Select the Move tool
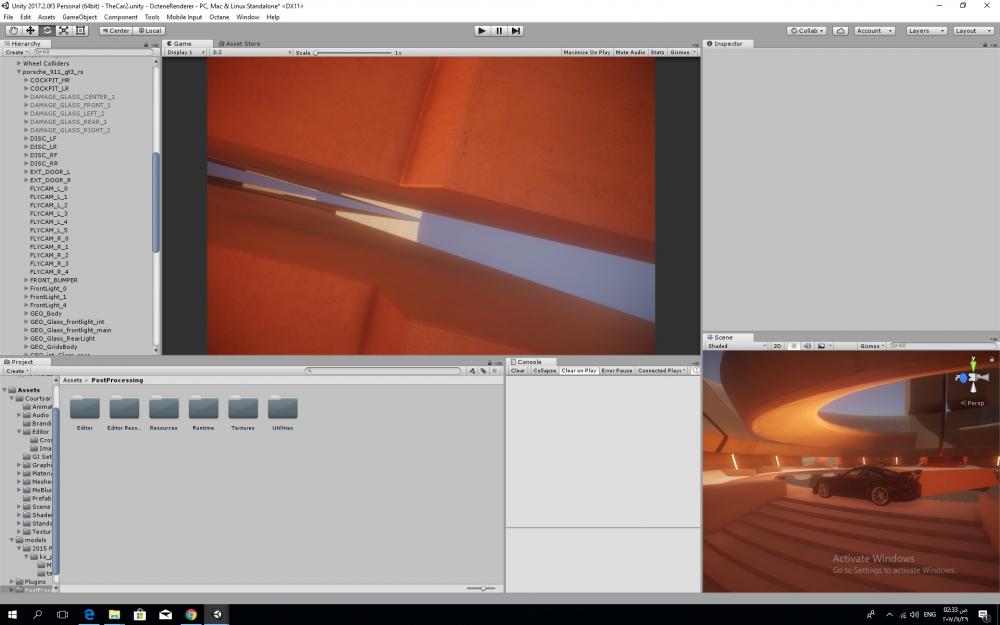Screen dimensions: 1000x625 click(30, 31)
